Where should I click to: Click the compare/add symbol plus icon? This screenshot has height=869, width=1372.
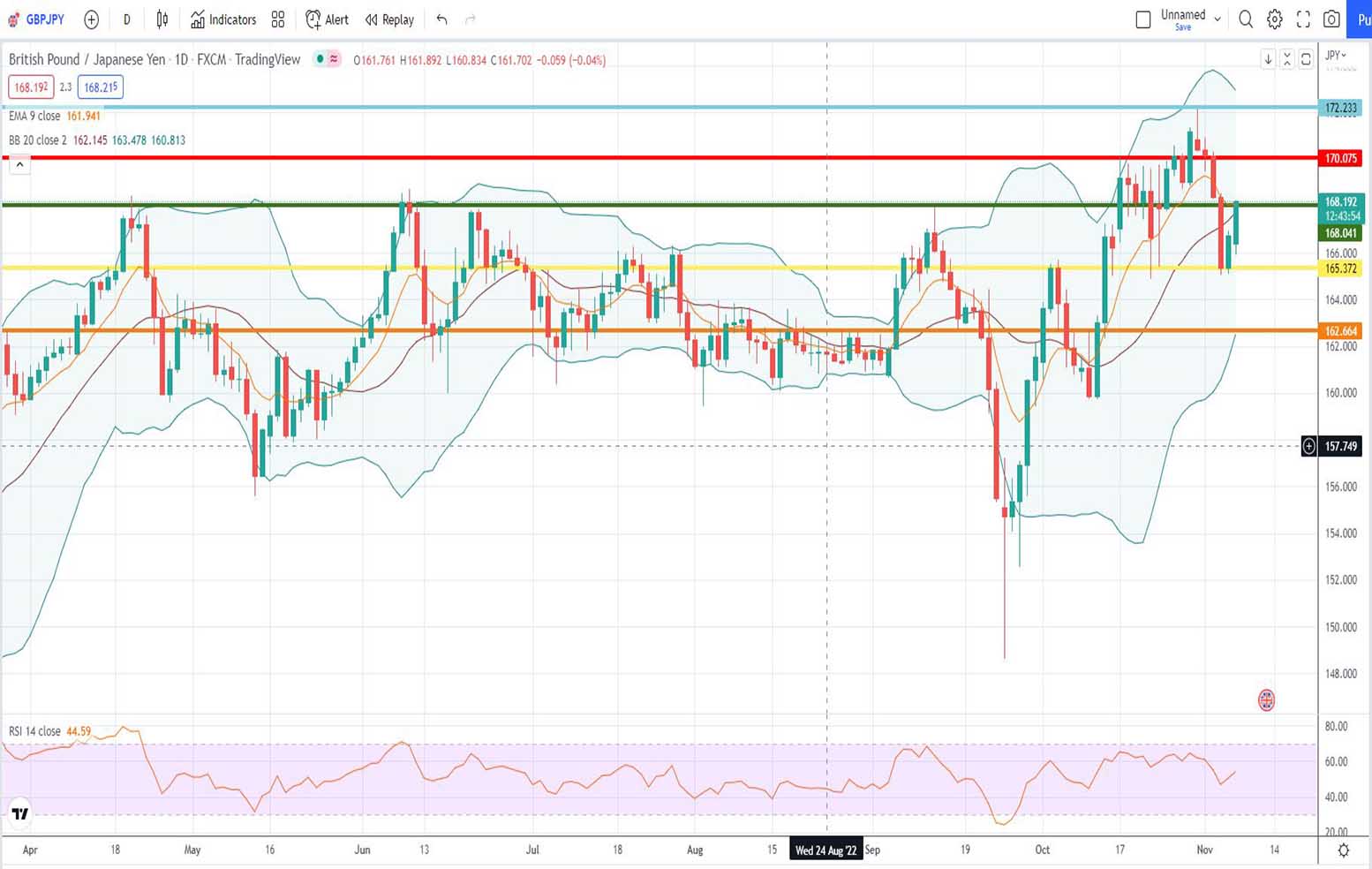[x=91, y=19]
